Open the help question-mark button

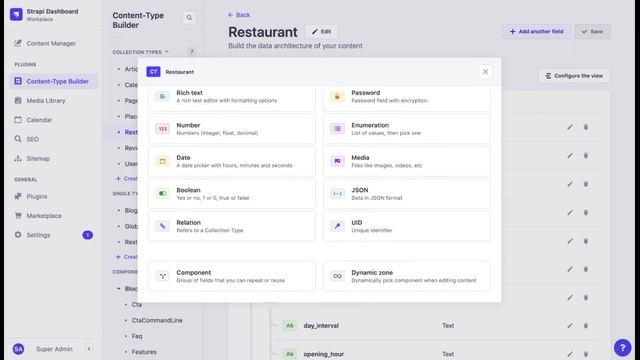622,348
